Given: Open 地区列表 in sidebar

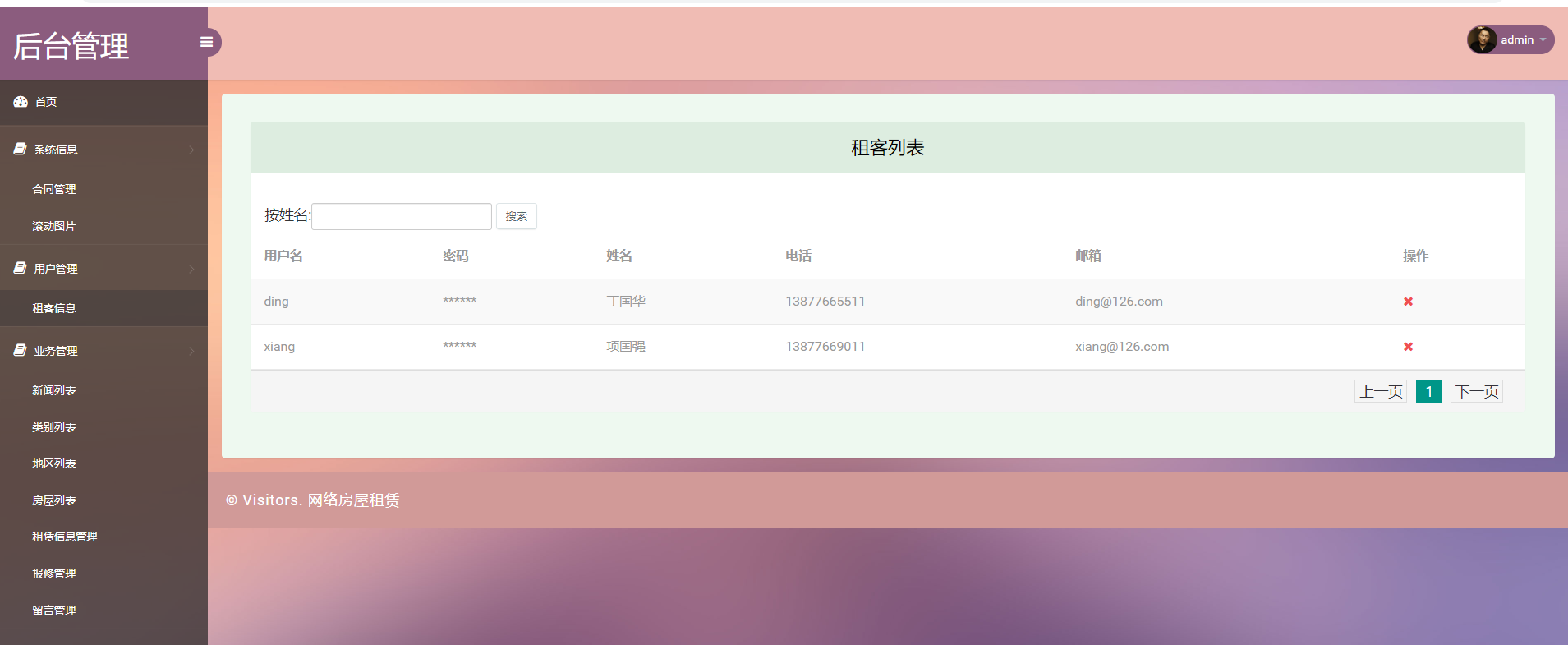Looking at the screenshot, I should (54, 463).
